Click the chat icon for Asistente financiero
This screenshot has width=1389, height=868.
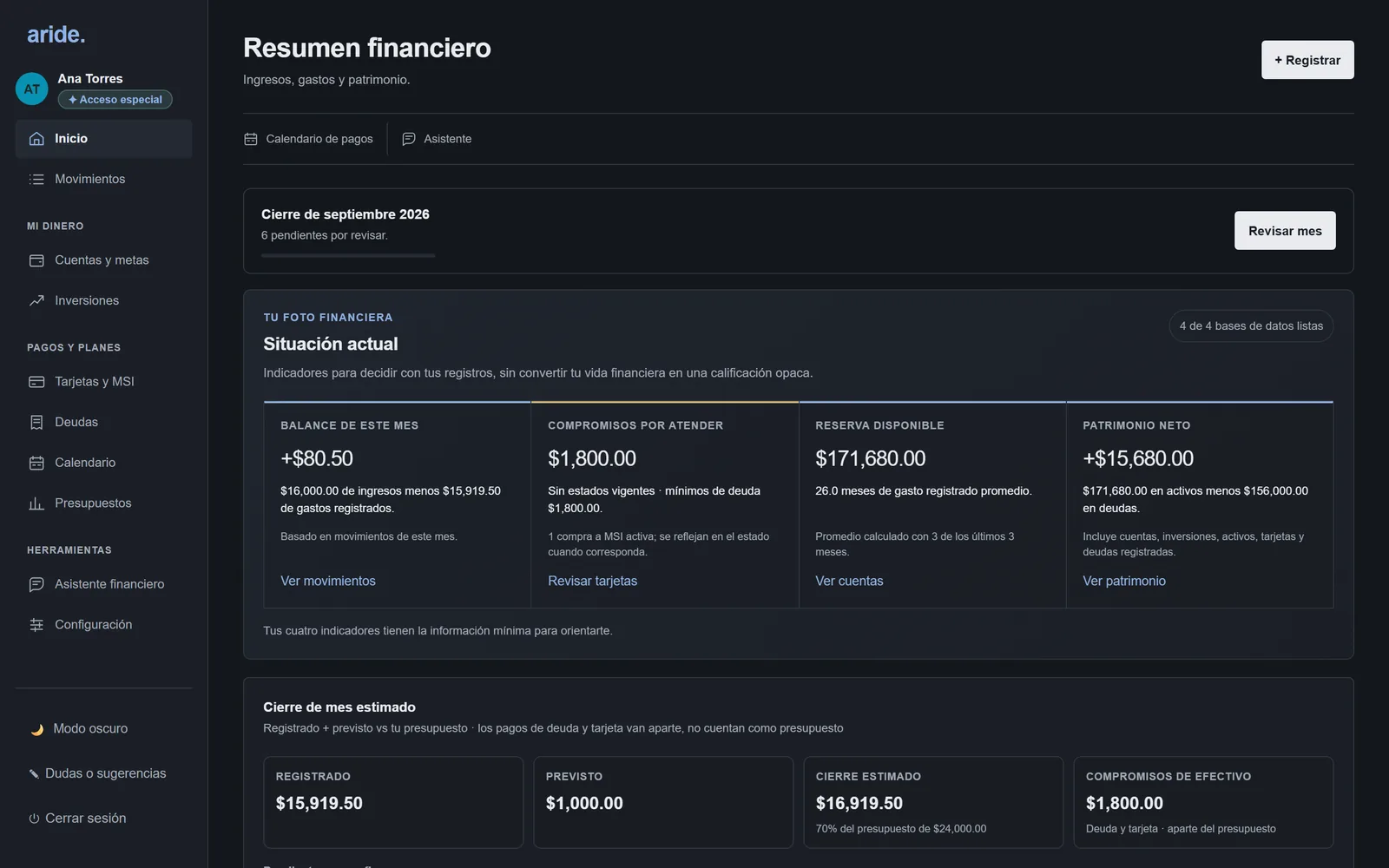(36, 584)
